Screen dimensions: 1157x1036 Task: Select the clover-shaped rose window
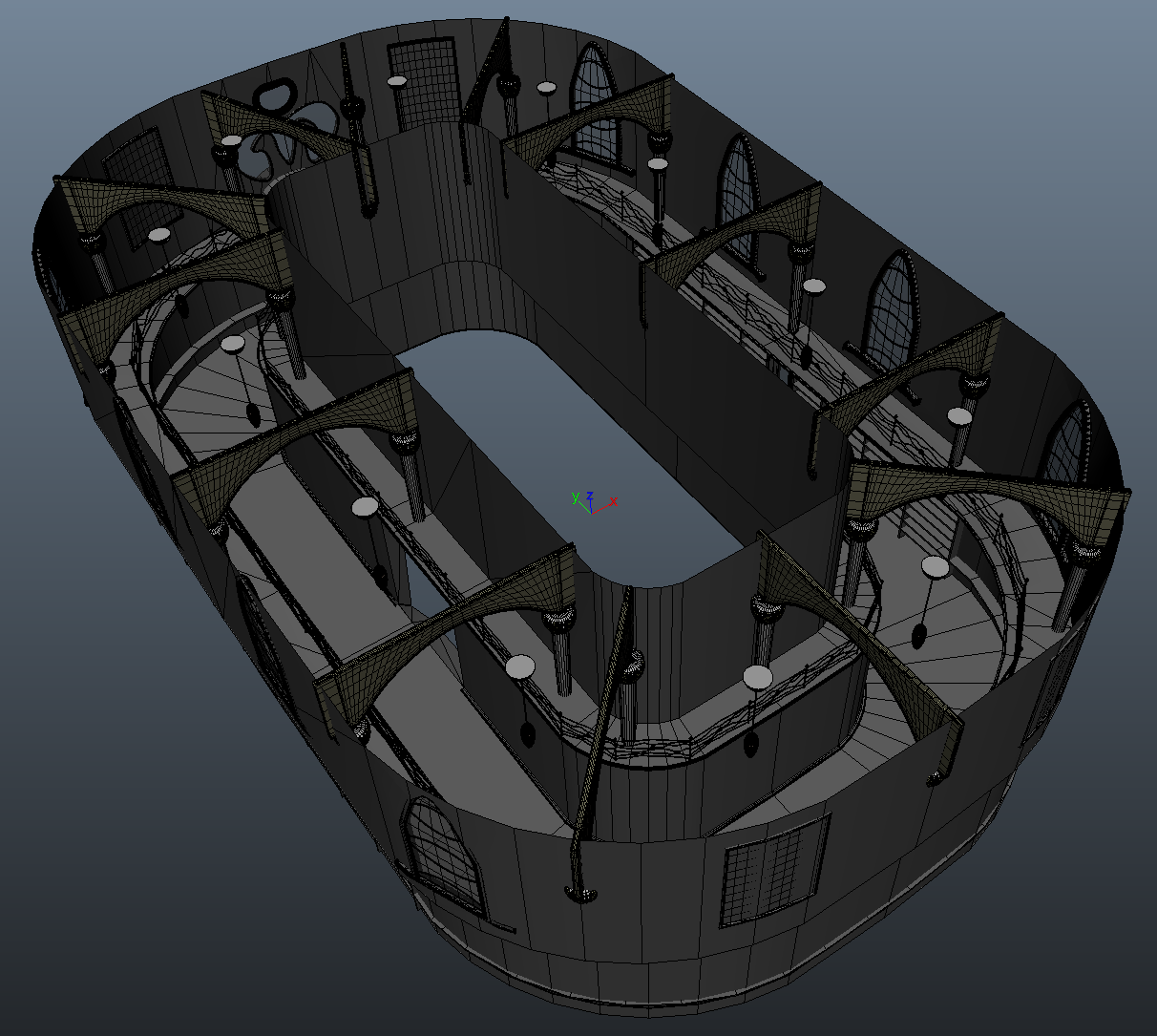[288, 129]
